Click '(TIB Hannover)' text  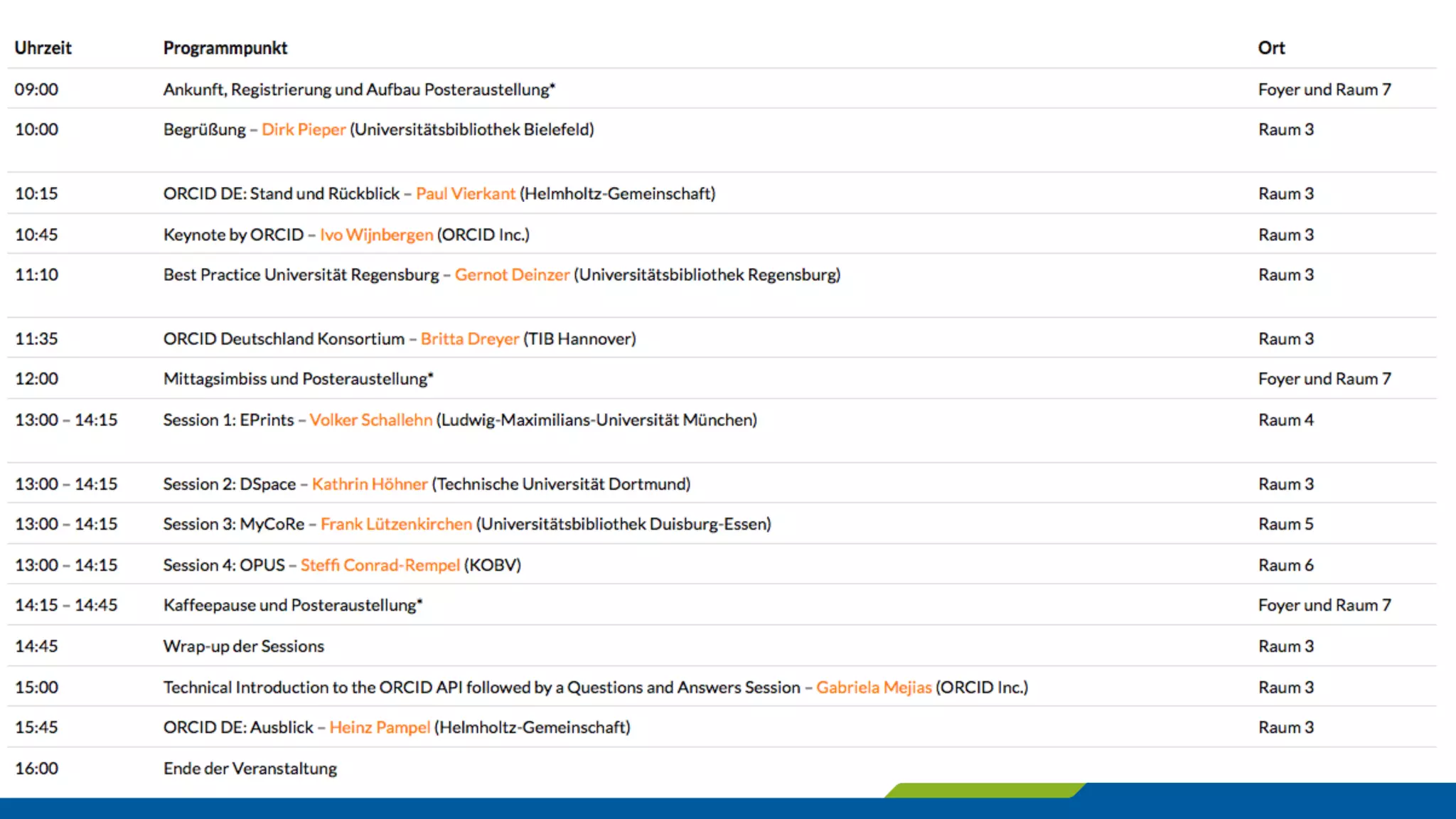[580, 338]
